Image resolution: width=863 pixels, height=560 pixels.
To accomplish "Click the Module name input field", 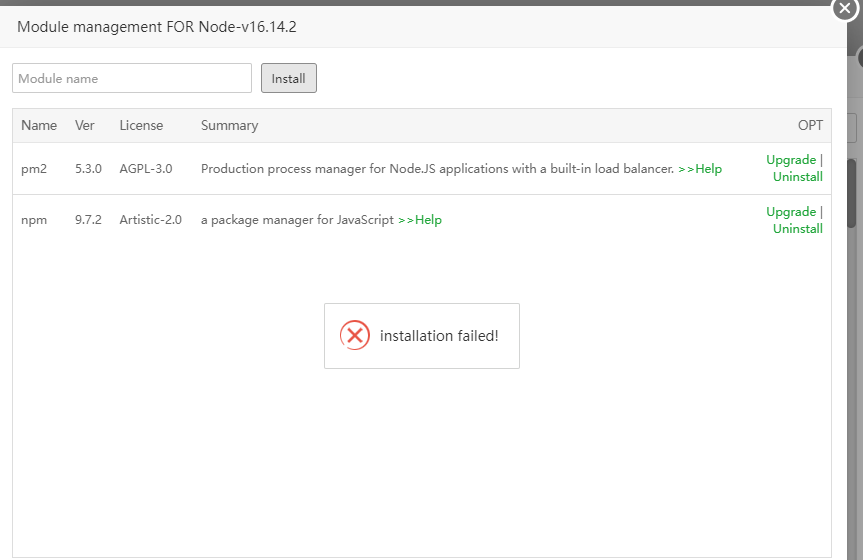I will click(x=132, y=78).
